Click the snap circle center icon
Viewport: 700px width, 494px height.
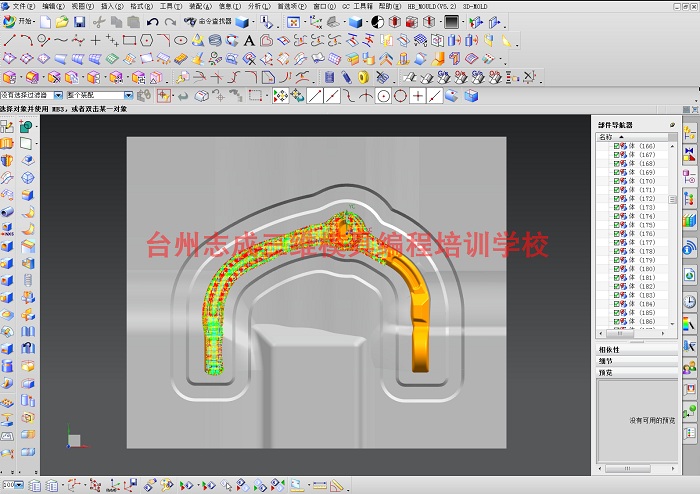point(383,95)
